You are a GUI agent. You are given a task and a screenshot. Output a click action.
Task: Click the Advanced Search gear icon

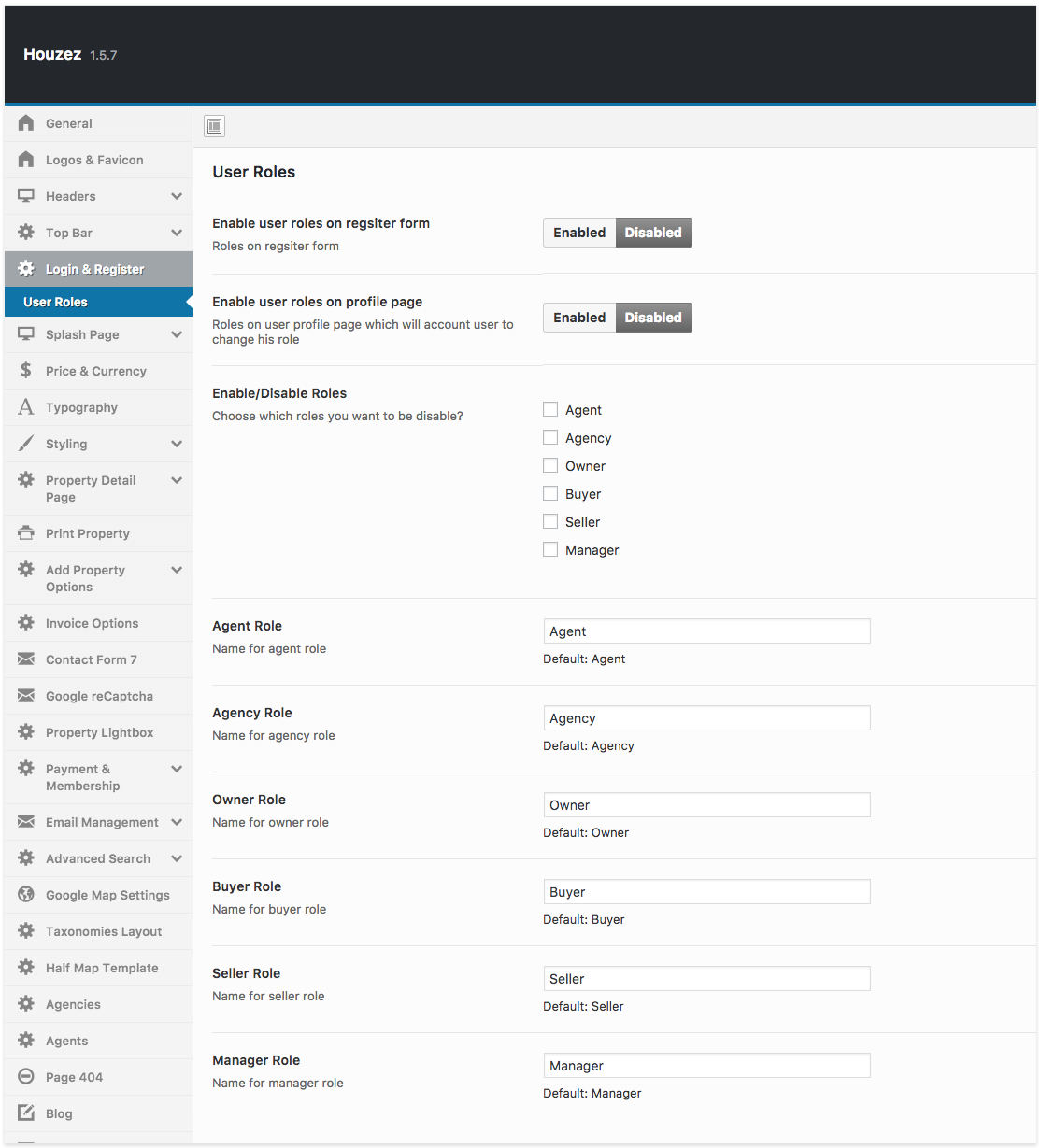26,857
